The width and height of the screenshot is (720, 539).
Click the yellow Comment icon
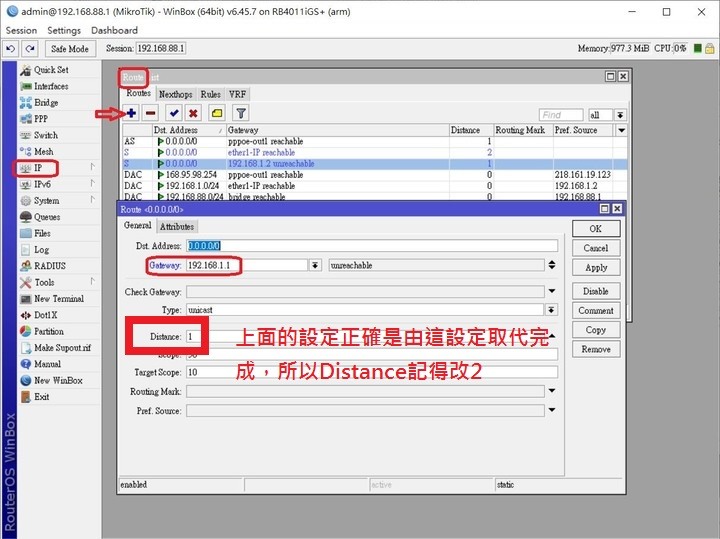coord(217,113)
